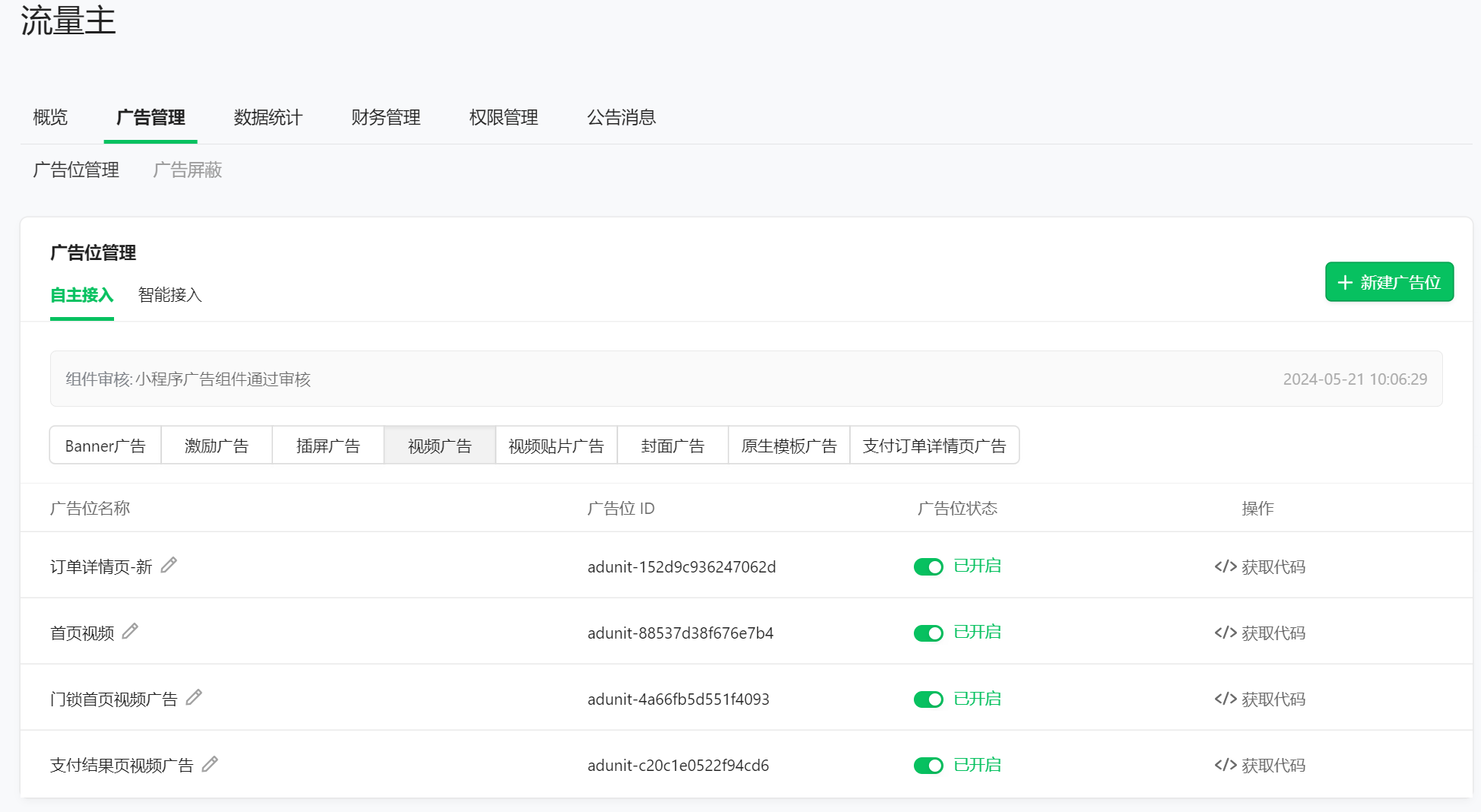
Task: Switch to 数据统计 tab
Action: (x=268, y=117)
